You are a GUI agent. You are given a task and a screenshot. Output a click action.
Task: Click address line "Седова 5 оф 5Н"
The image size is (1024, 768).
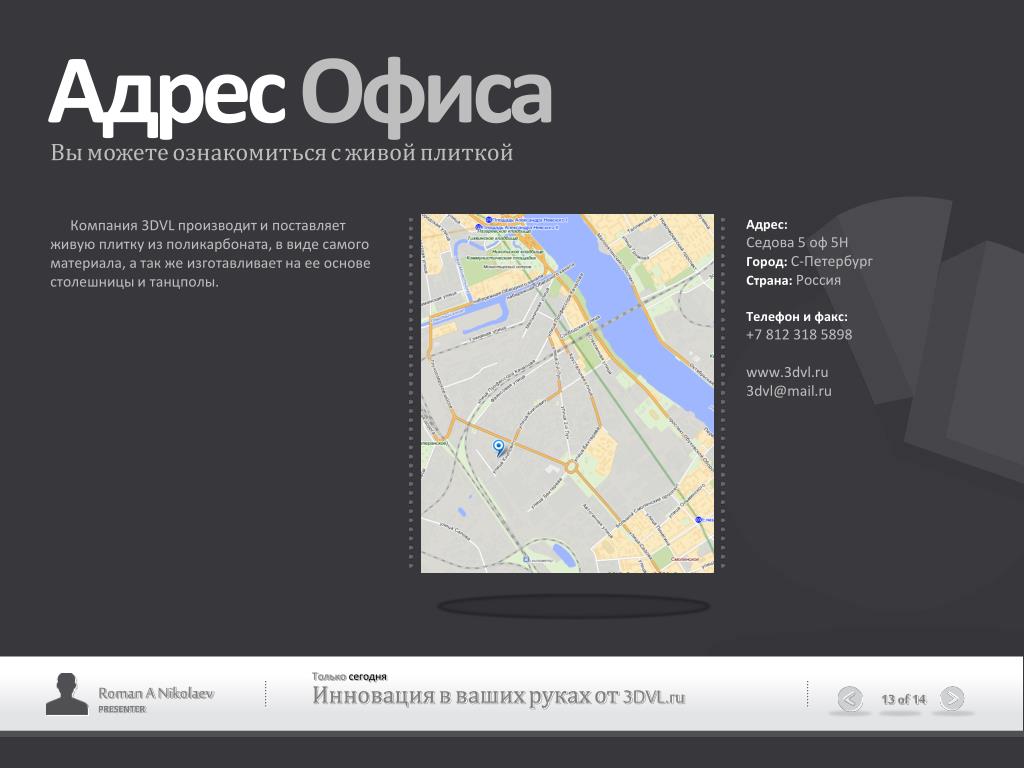tap(797, 242)
